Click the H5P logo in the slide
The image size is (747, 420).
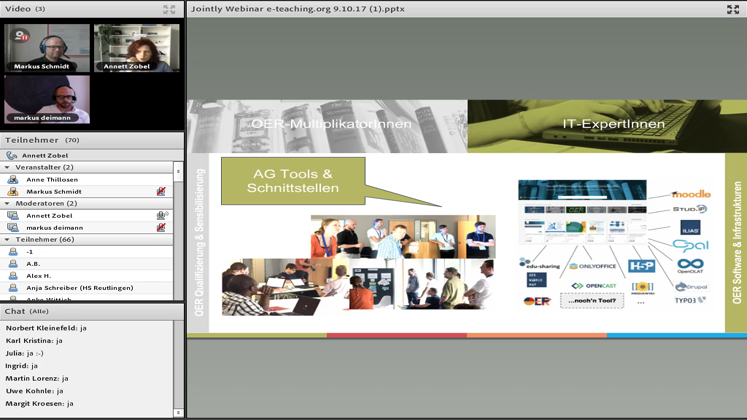click(x=641, y=266)
